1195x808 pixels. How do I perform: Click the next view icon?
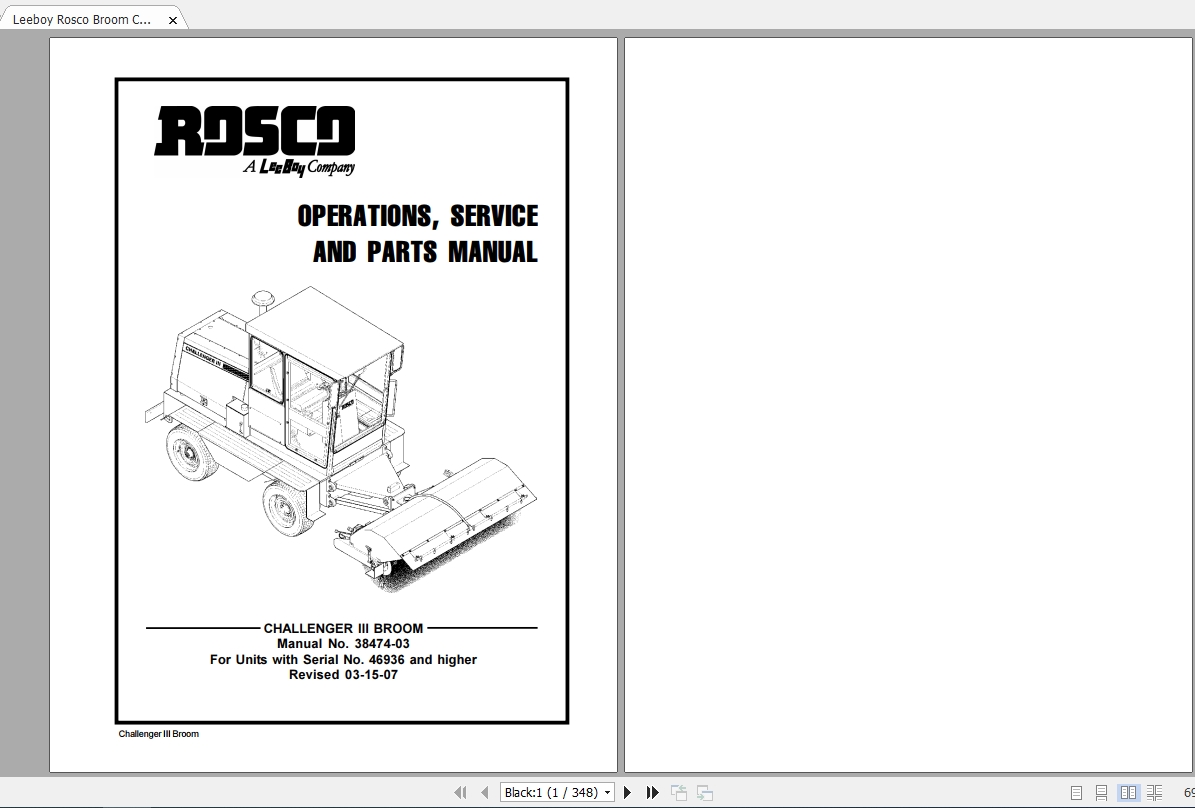[x=705, y=793]
